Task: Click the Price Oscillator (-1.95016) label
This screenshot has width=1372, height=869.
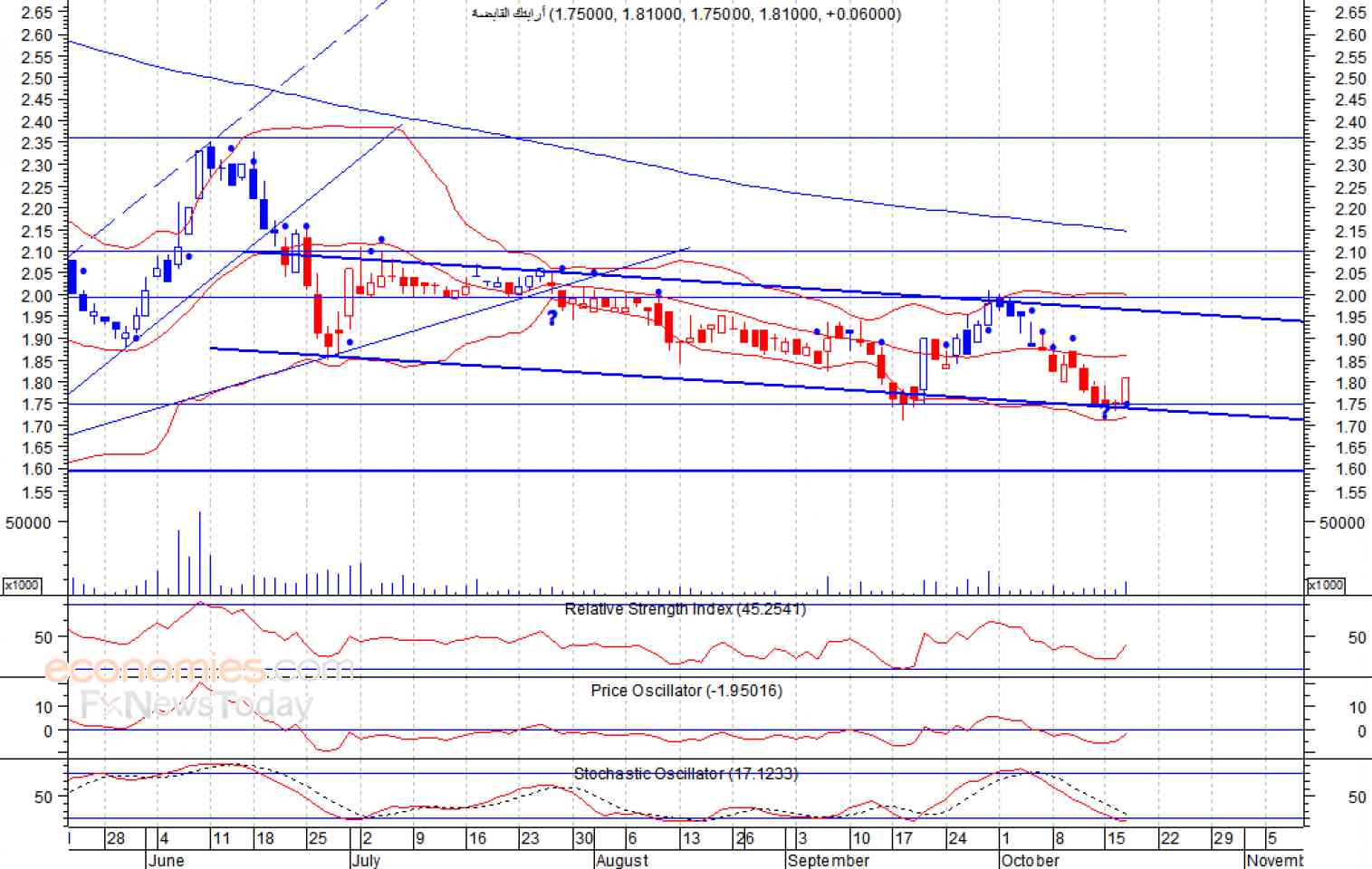Action: click(x=686, y=691)
